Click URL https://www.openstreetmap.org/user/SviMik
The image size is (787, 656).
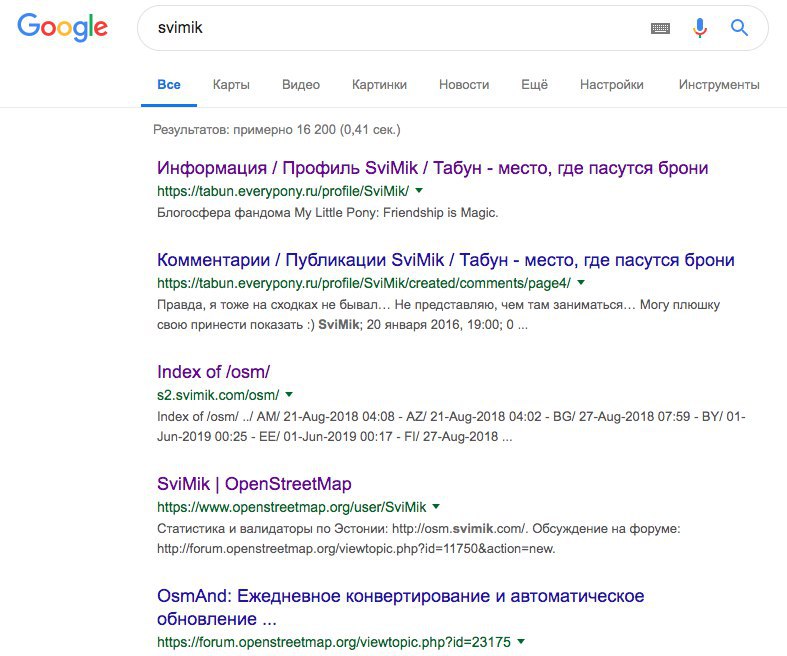tap(292, 507)
